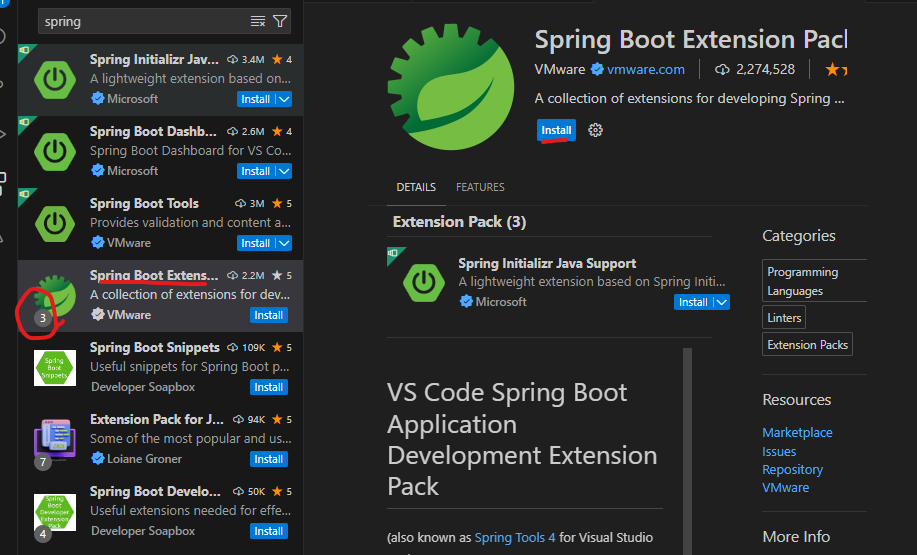Select the Linters category tag
Viewport: 917px width, 555px height.
784,318
